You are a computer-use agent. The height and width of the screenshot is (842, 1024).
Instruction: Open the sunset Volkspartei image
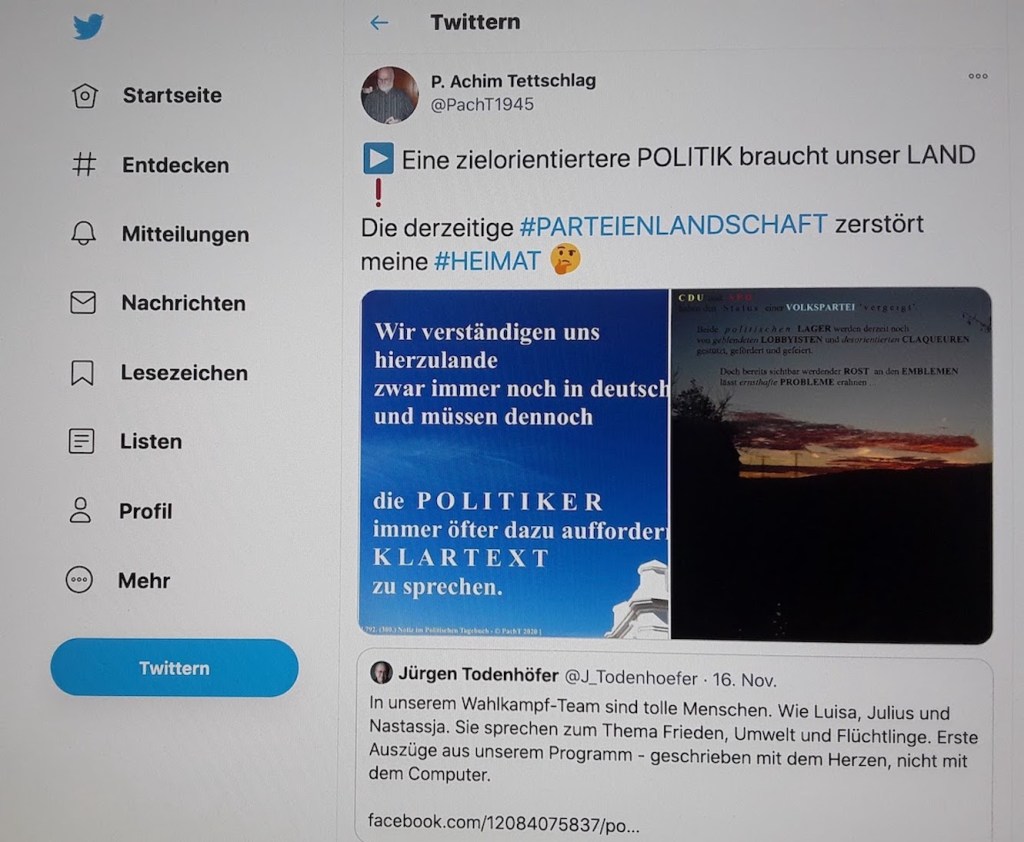click(x=831, y=464)
